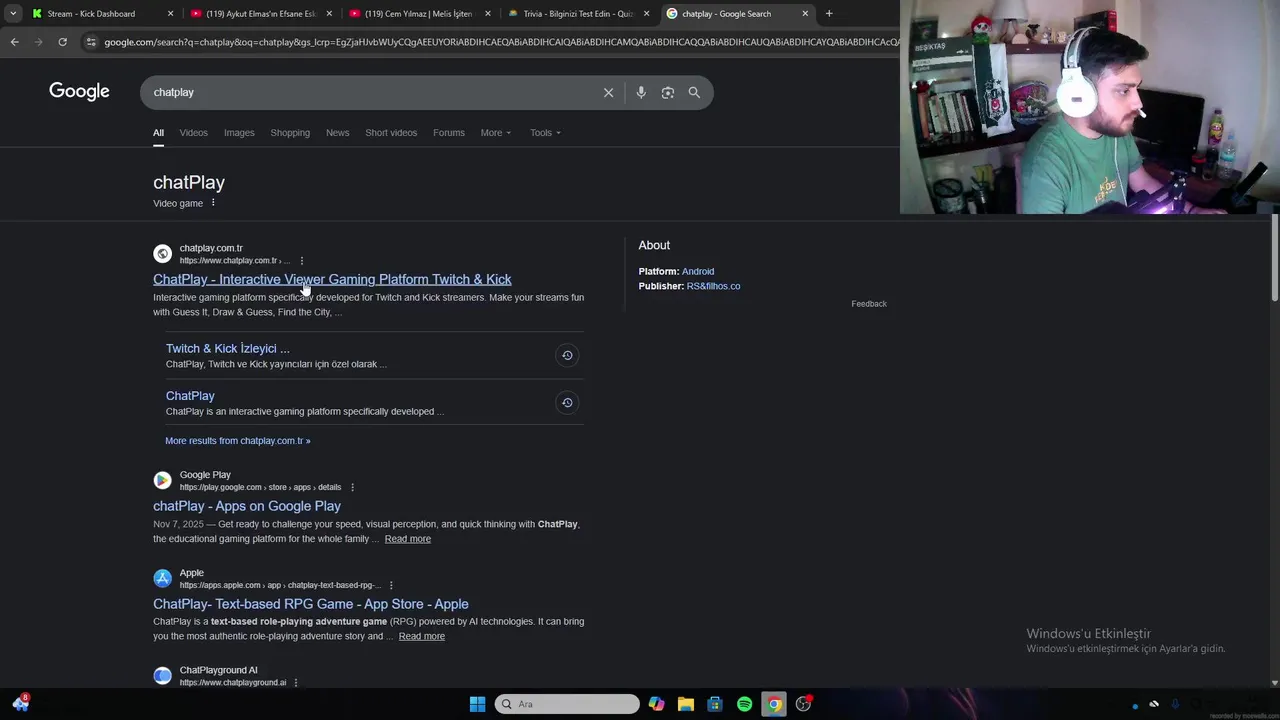Screen dimensions: 1280x720
Task: Switch to Shopping results tab
Action: [290, 133]
